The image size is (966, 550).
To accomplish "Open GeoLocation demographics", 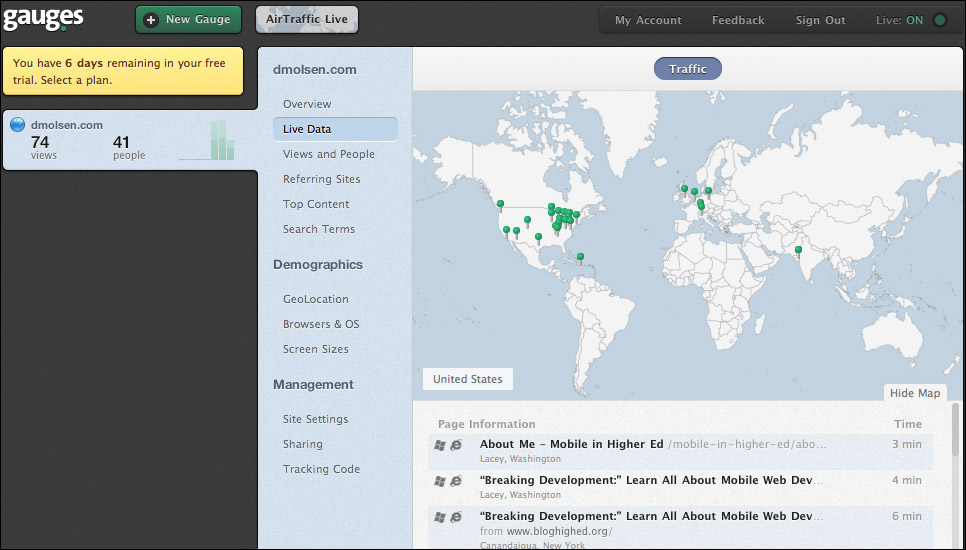I will [315, 299].
